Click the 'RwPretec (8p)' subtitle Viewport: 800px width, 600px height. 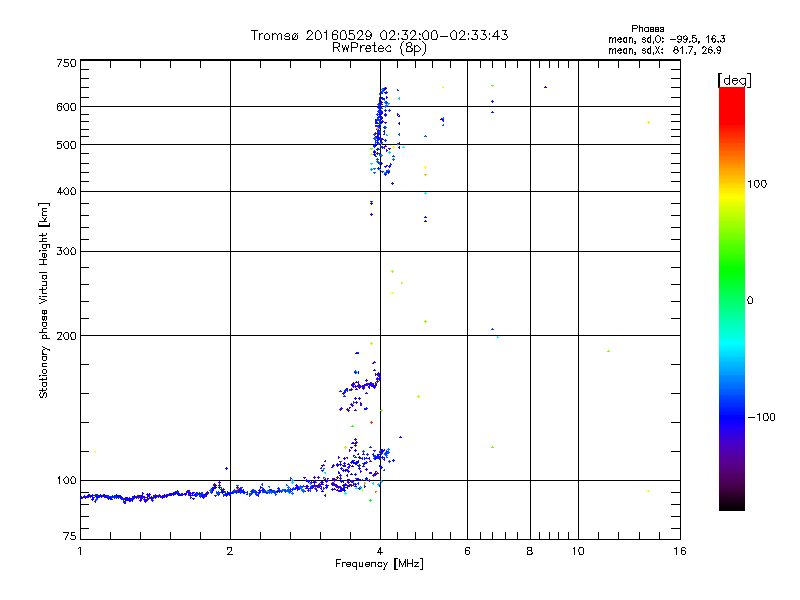(379, 48)
